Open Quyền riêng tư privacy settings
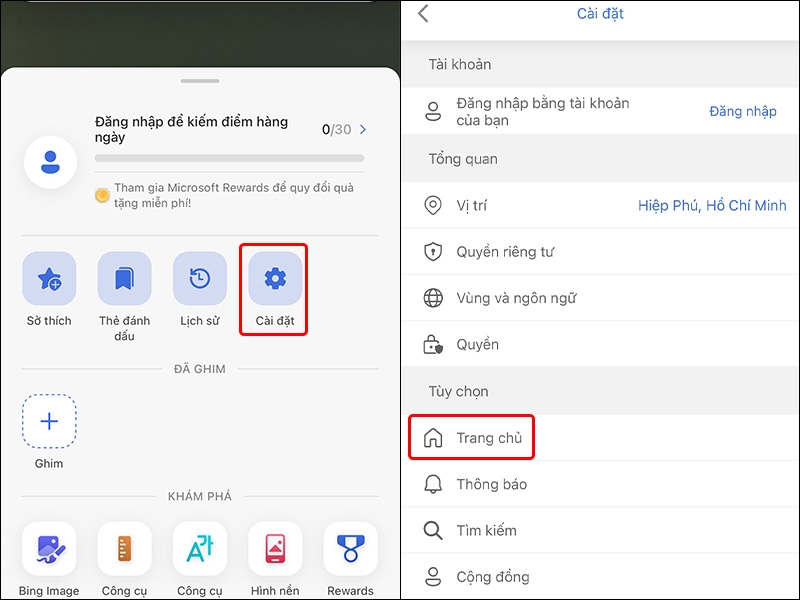 coord(601,252)
